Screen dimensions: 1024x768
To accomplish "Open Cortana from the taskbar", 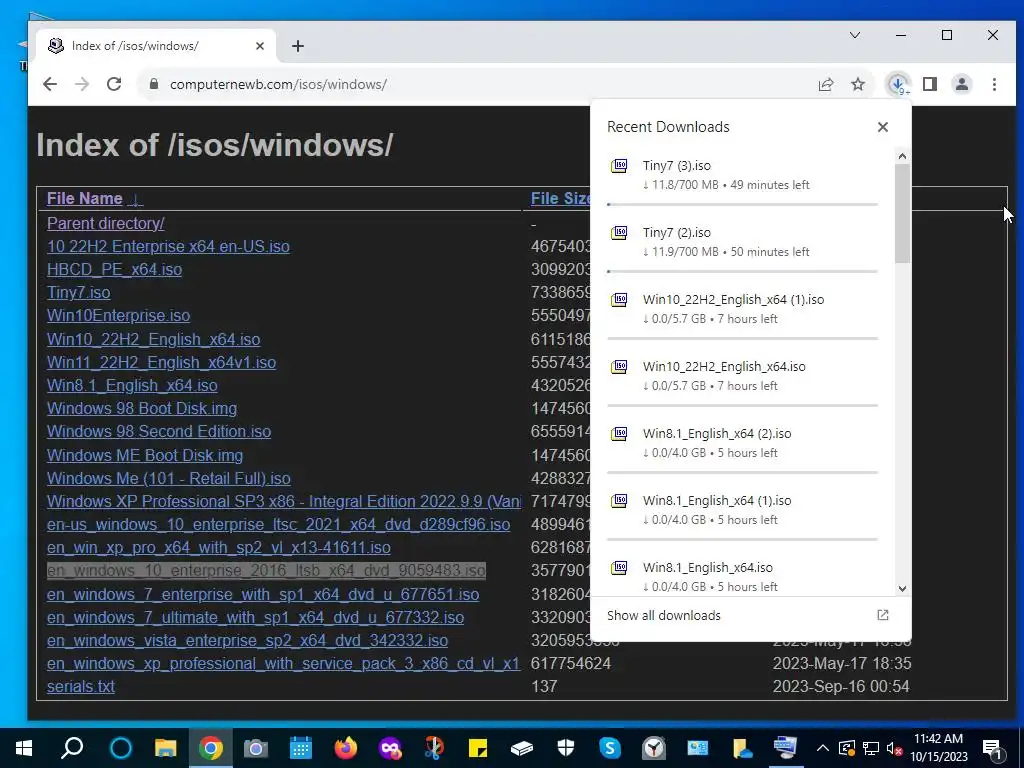I will click(121, 748).
